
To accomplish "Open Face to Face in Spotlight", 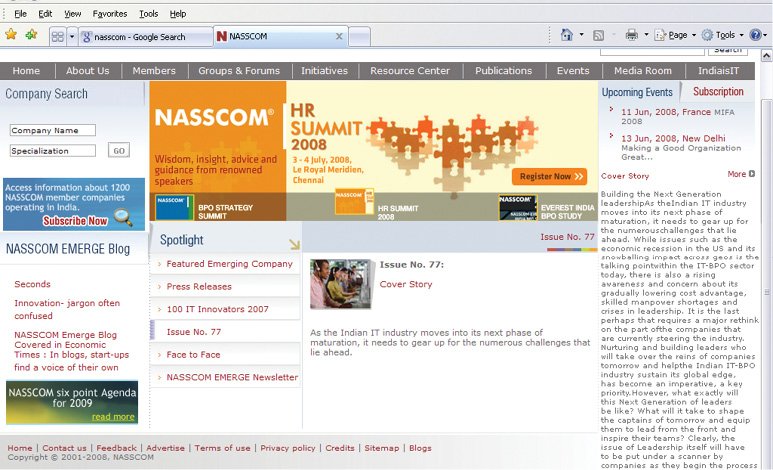I will (193, 355).
